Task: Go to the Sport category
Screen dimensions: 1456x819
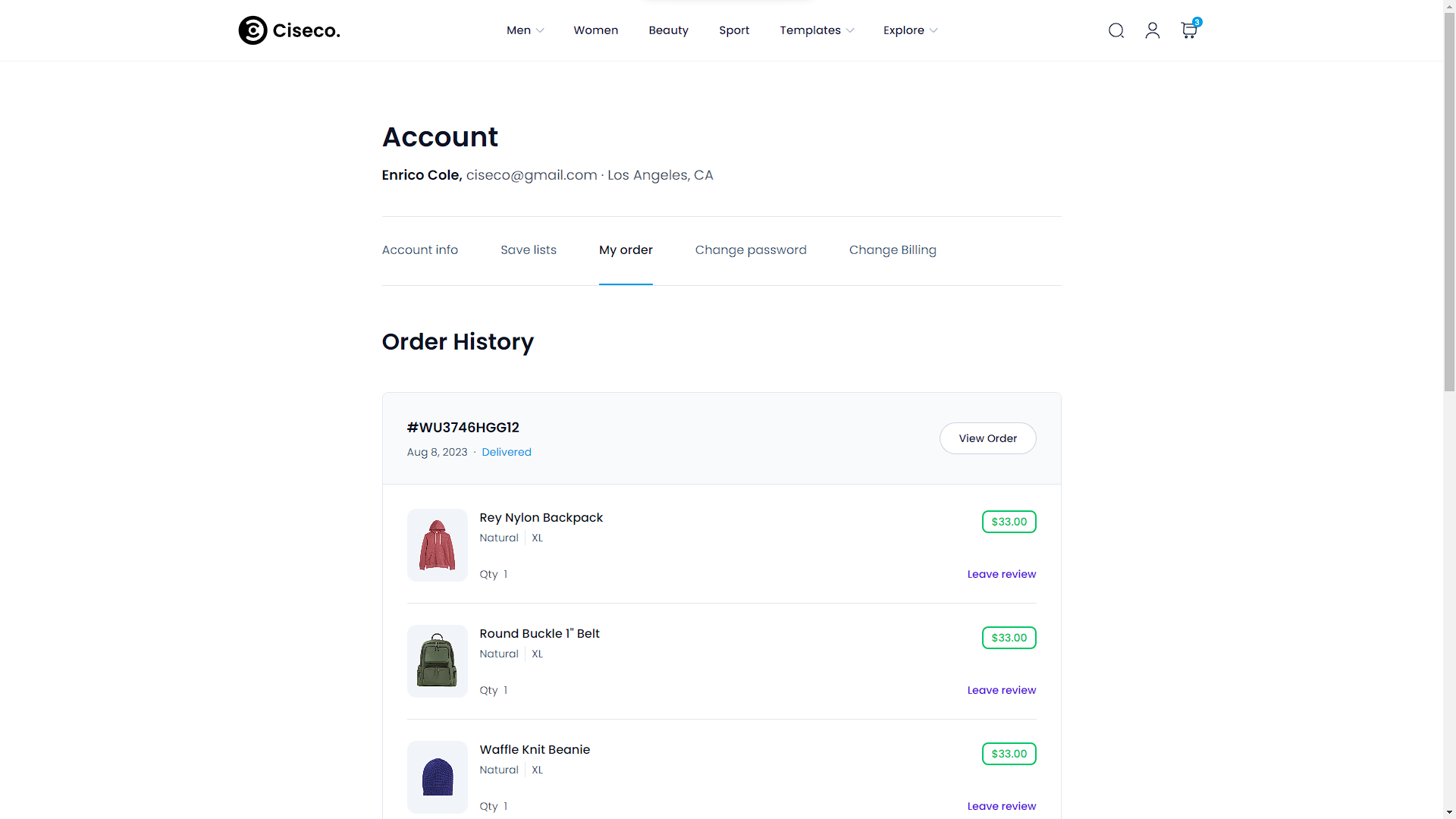Action: coord(733,30)
